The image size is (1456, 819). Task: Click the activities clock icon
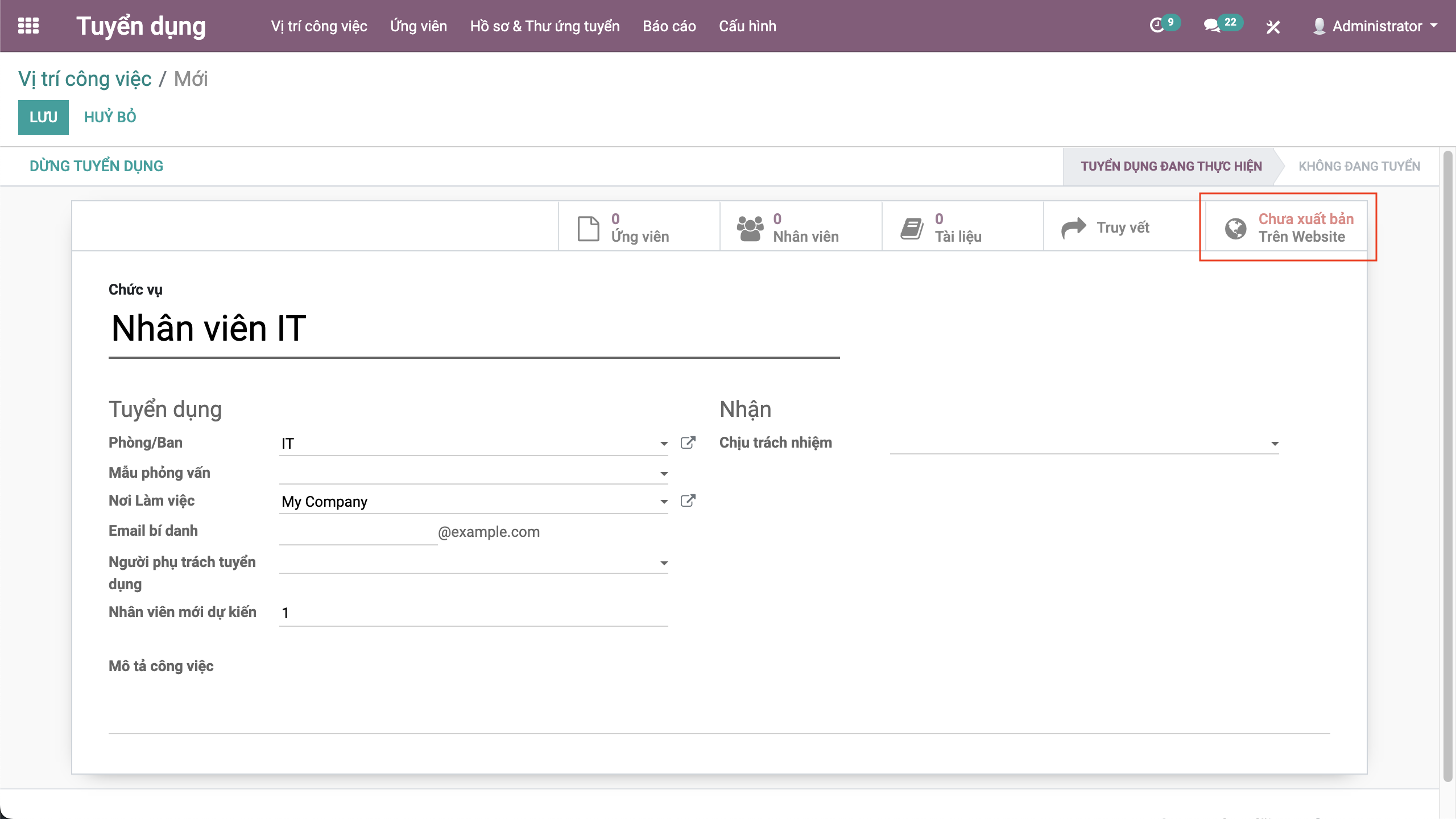pos(1157,26)
